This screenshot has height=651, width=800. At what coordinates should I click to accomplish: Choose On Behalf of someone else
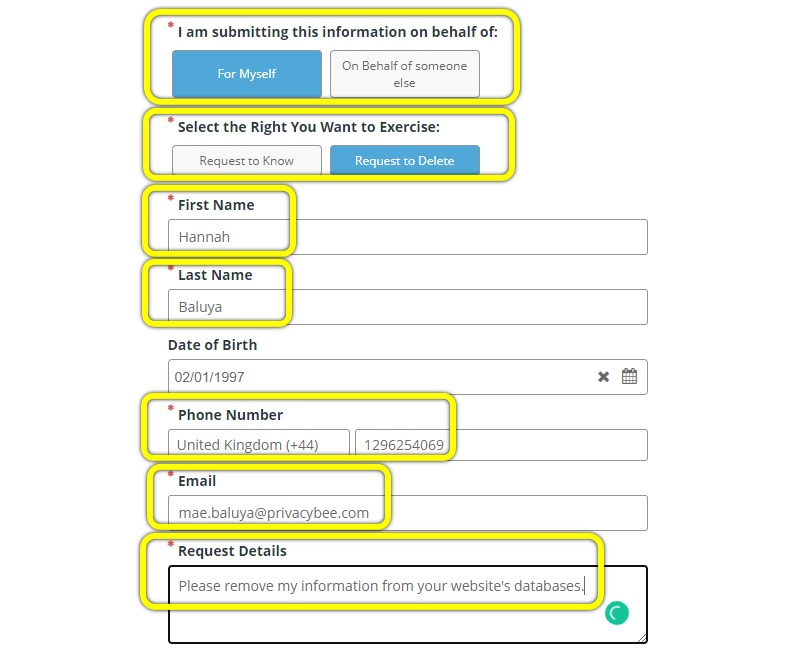[x=404, y=74]
